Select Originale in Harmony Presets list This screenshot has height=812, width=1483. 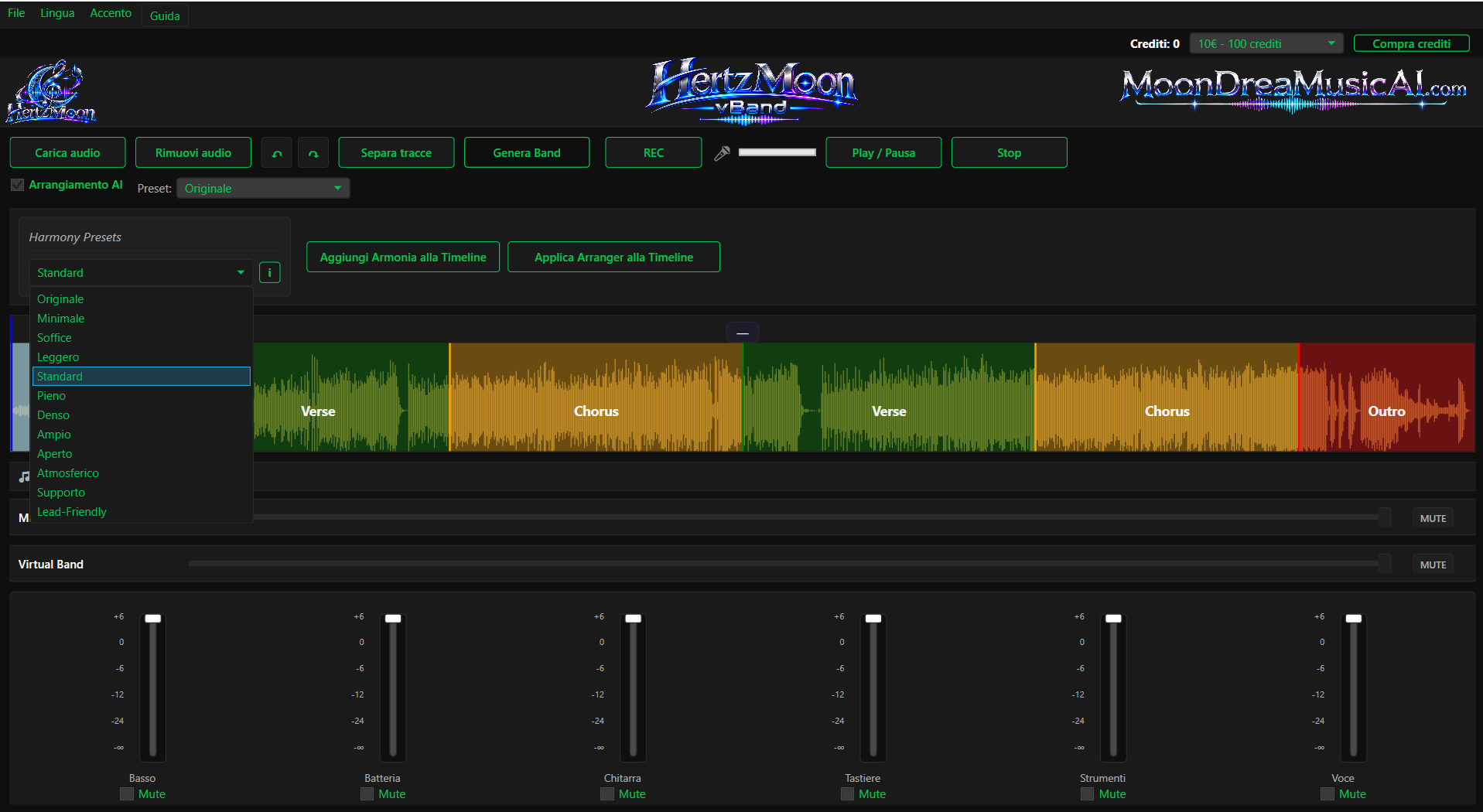(142, 299)
